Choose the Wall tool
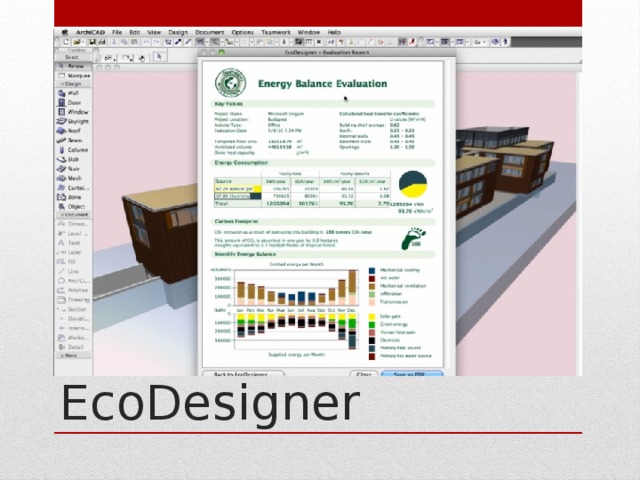 [73, 93]
